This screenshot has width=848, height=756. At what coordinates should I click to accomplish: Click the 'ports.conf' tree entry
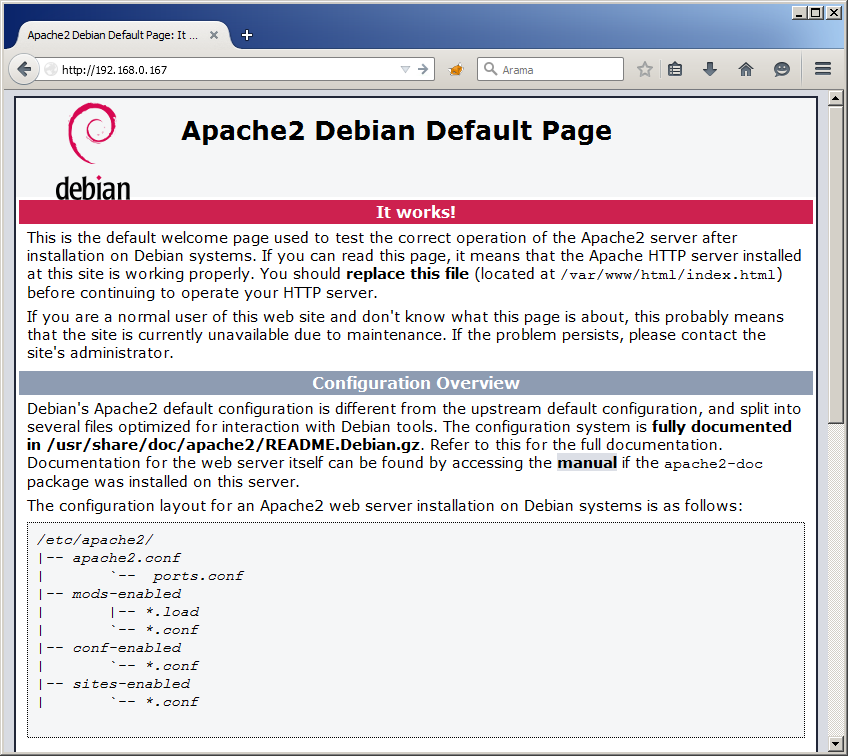click(x=198, y=576)
